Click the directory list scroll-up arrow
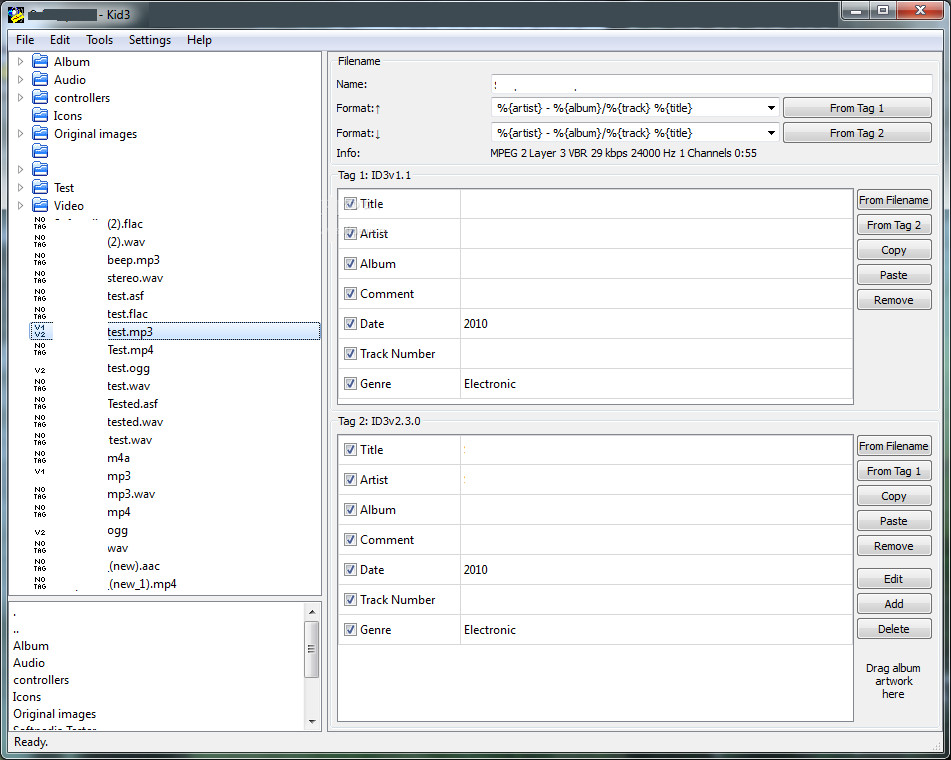 312,612
